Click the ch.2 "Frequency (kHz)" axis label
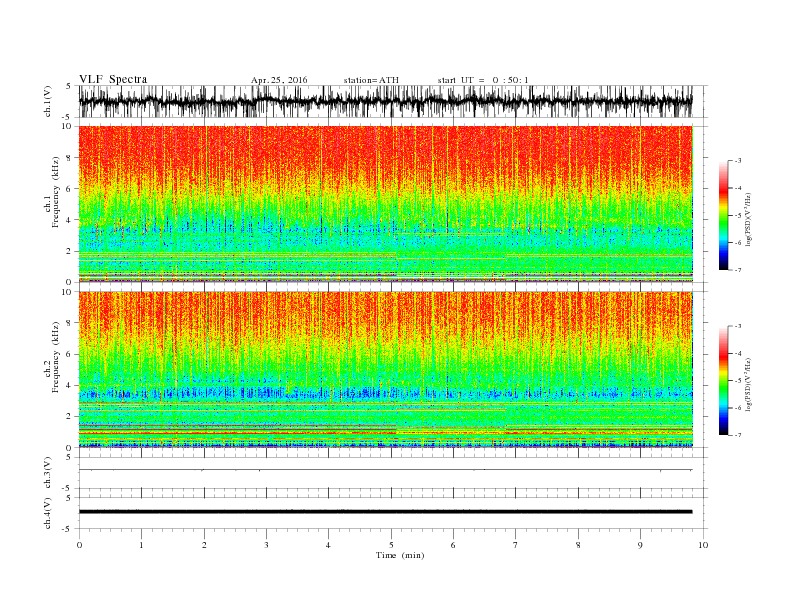This screenshot has width=792, height=612. coord(56,357)
